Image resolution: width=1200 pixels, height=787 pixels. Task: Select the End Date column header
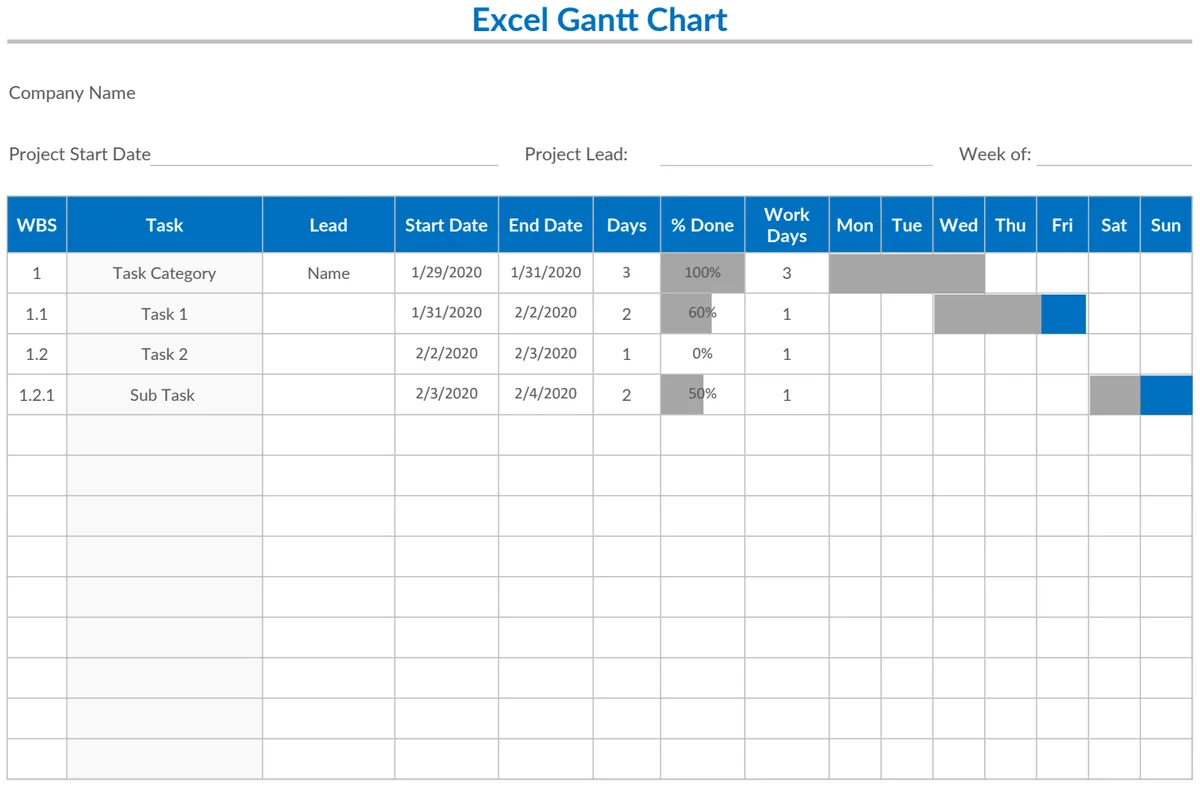pos(545,225)
